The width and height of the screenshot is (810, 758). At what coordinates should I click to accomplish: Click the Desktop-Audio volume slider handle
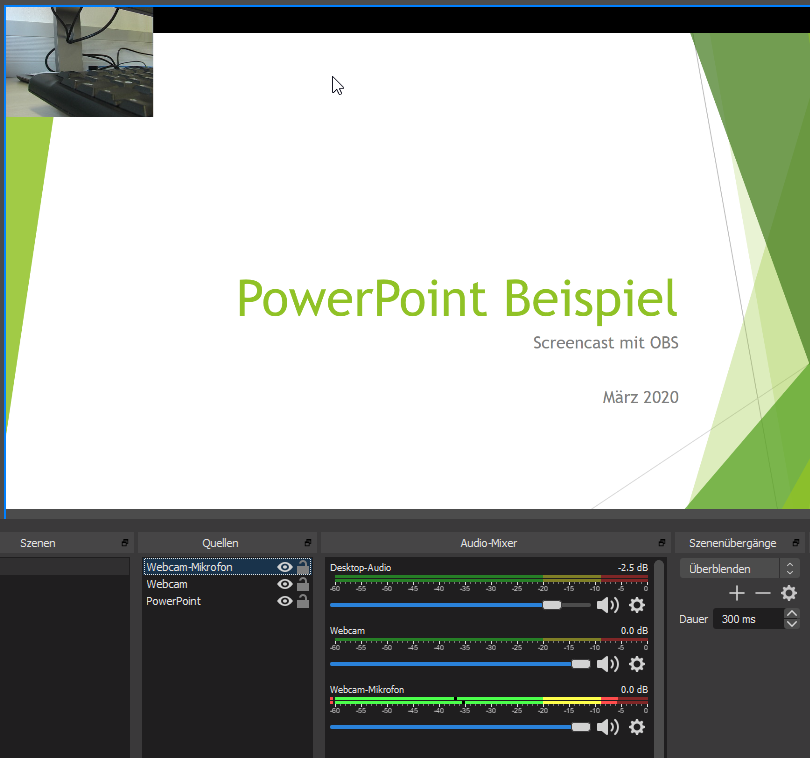coord(551,605)
